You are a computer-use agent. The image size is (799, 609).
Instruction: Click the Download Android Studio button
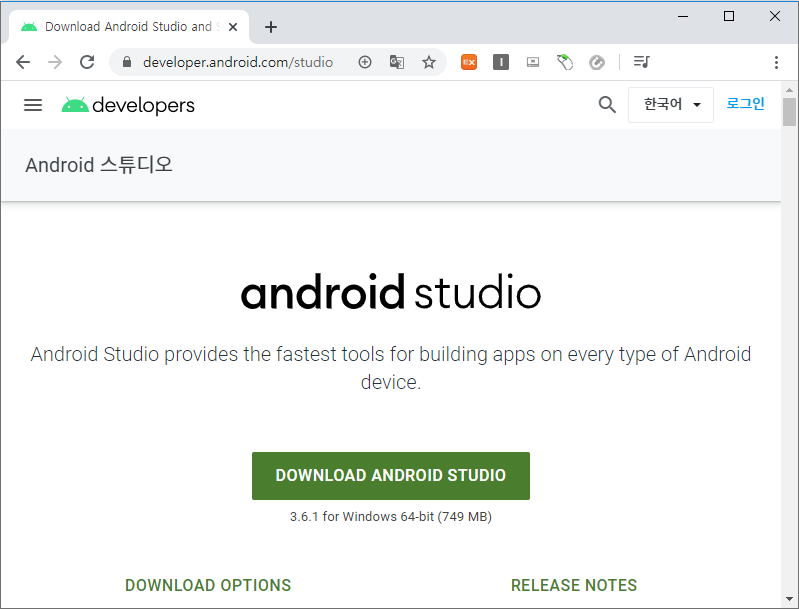click(391, 475)
